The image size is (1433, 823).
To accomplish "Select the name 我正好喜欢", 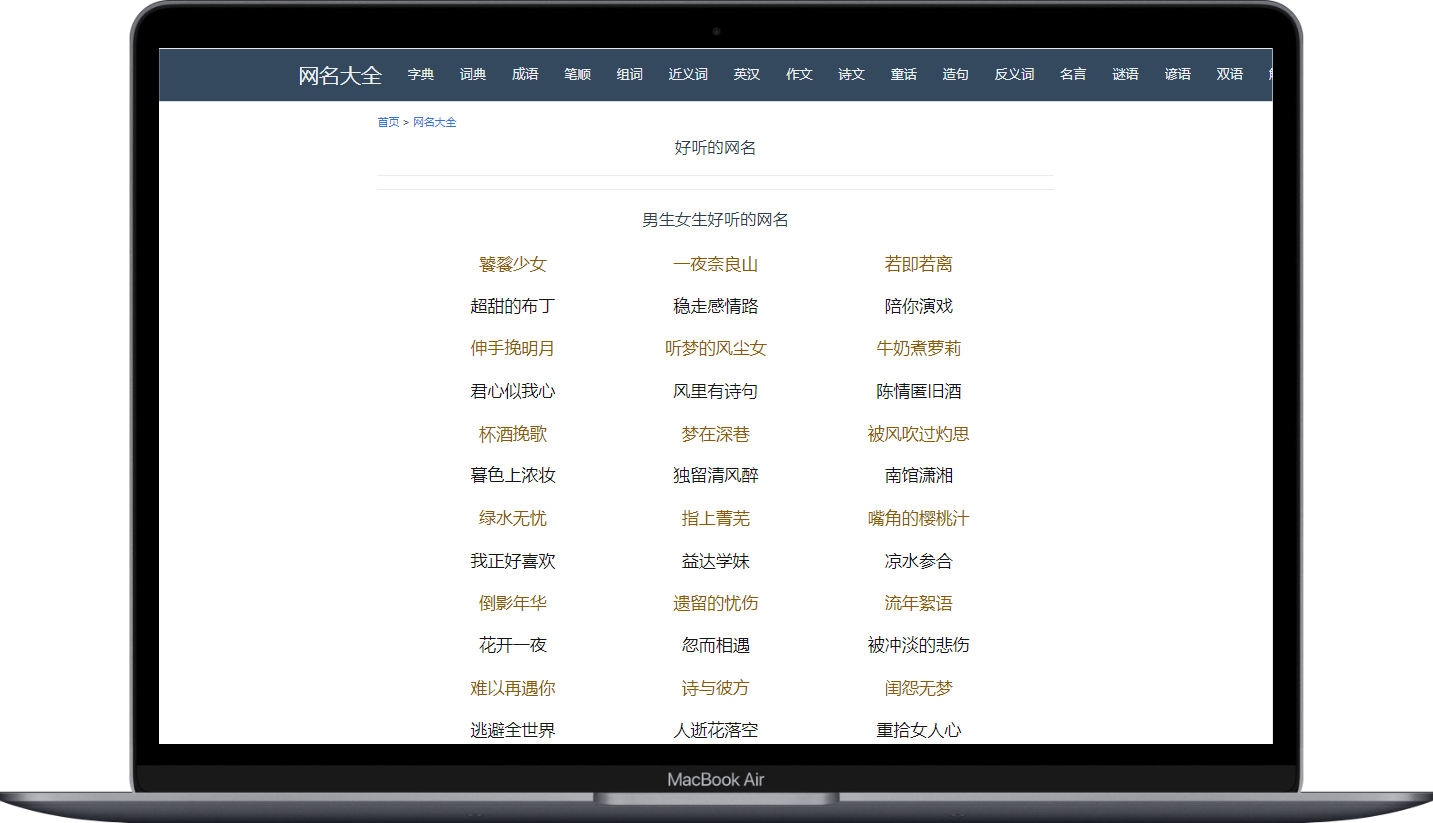I will (513, 561).
